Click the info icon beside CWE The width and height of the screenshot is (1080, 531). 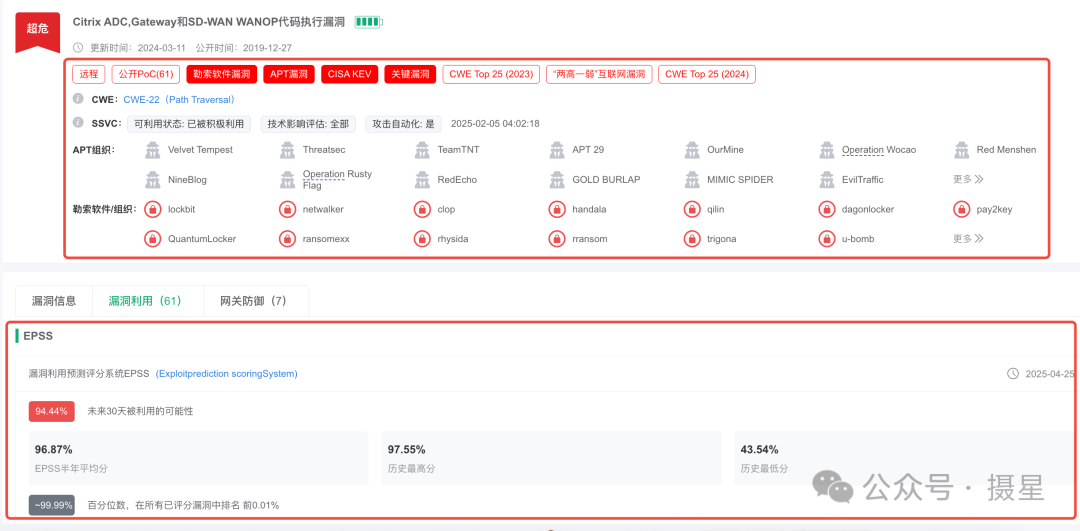pyautogui.click(x=78, y=98)
